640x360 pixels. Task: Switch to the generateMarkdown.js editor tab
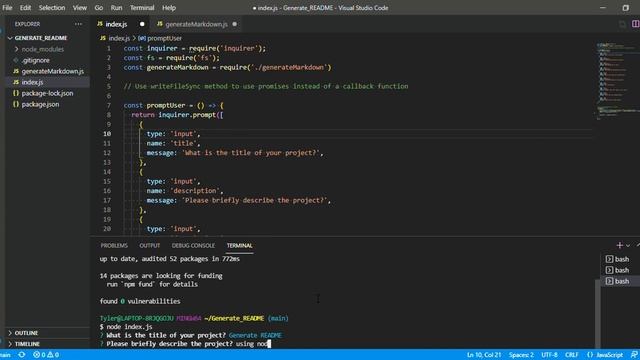196,24
